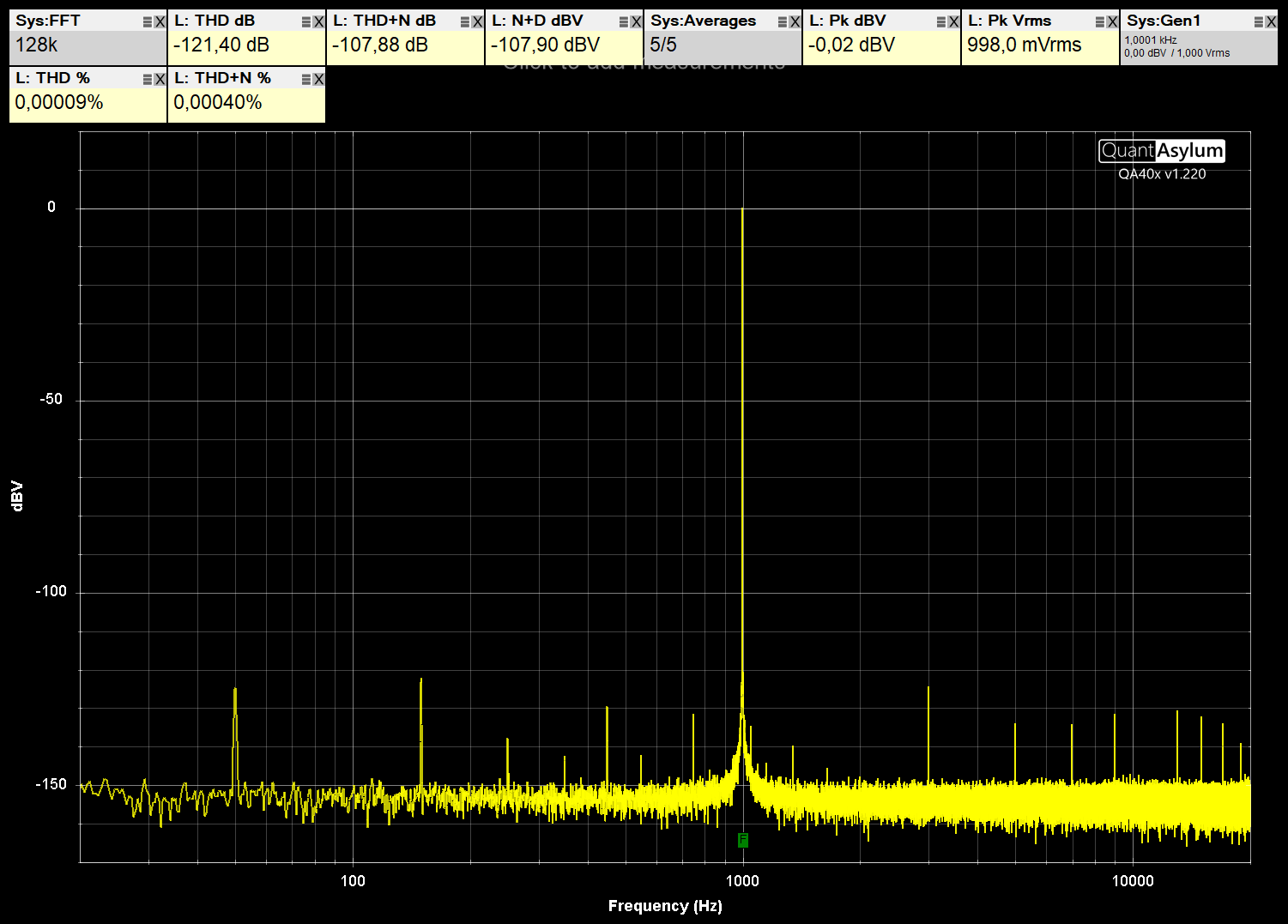Open Sys:Averages tile settings icon
Screen dimensions: 1288x924
783,22
